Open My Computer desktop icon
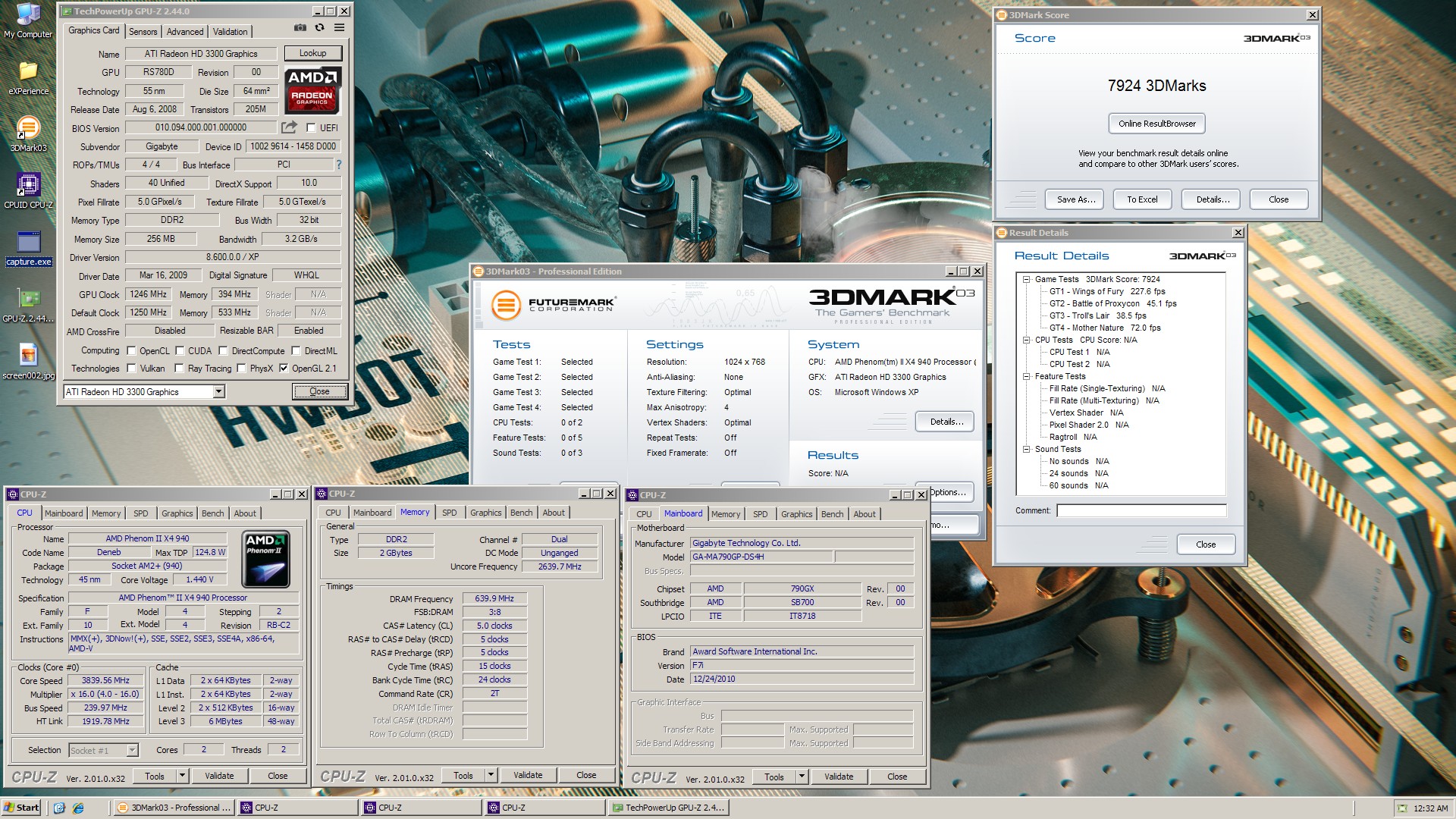The width and height of the screenshot is (1456, 819). pyautogui.click(x=28, y=20)
